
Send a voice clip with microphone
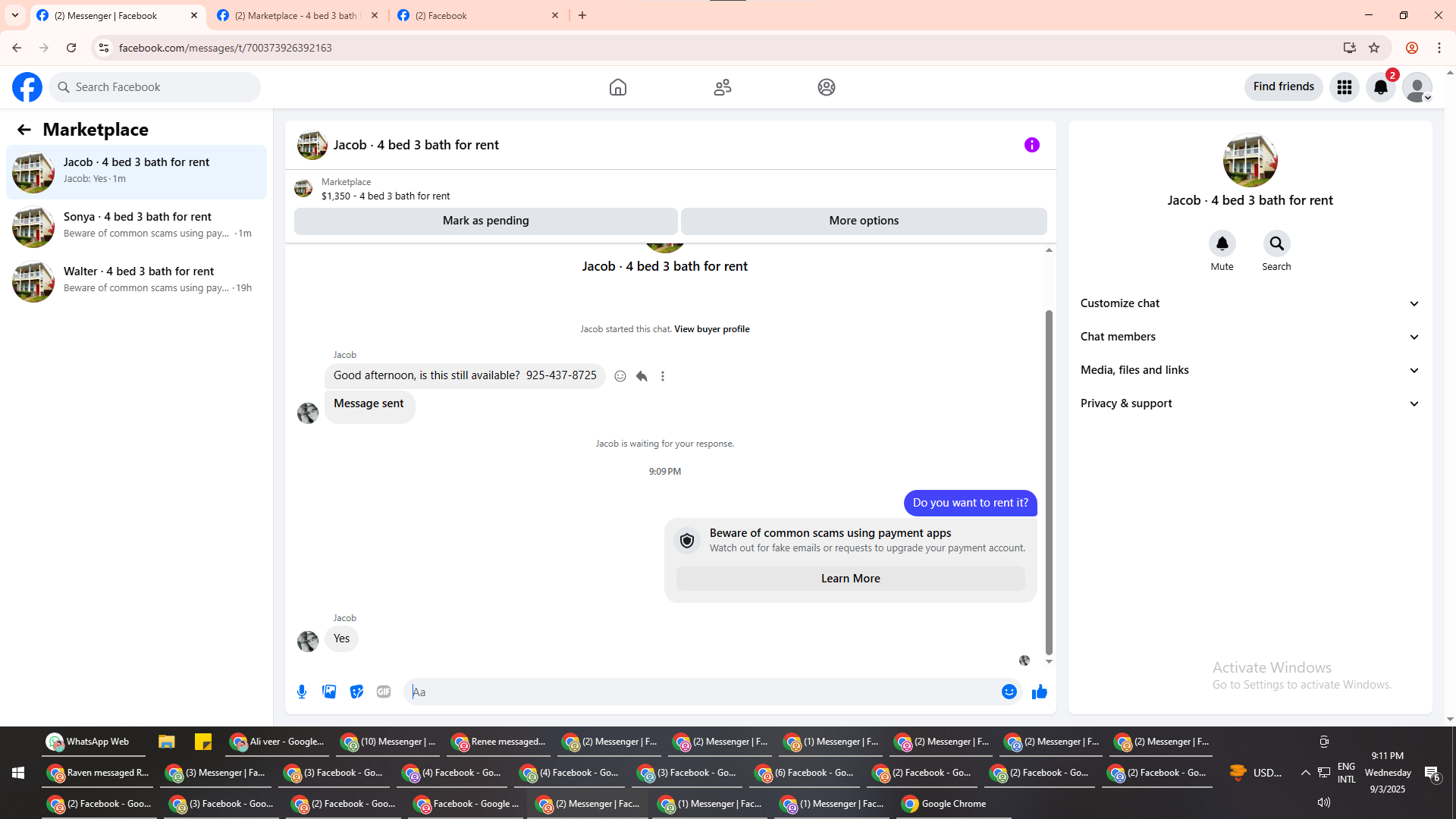[302, 692]
